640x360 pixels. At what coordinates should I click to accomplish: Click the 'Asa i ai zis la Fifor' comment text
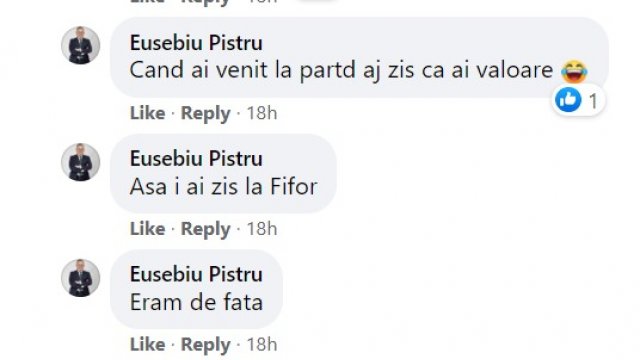[223, 187]
